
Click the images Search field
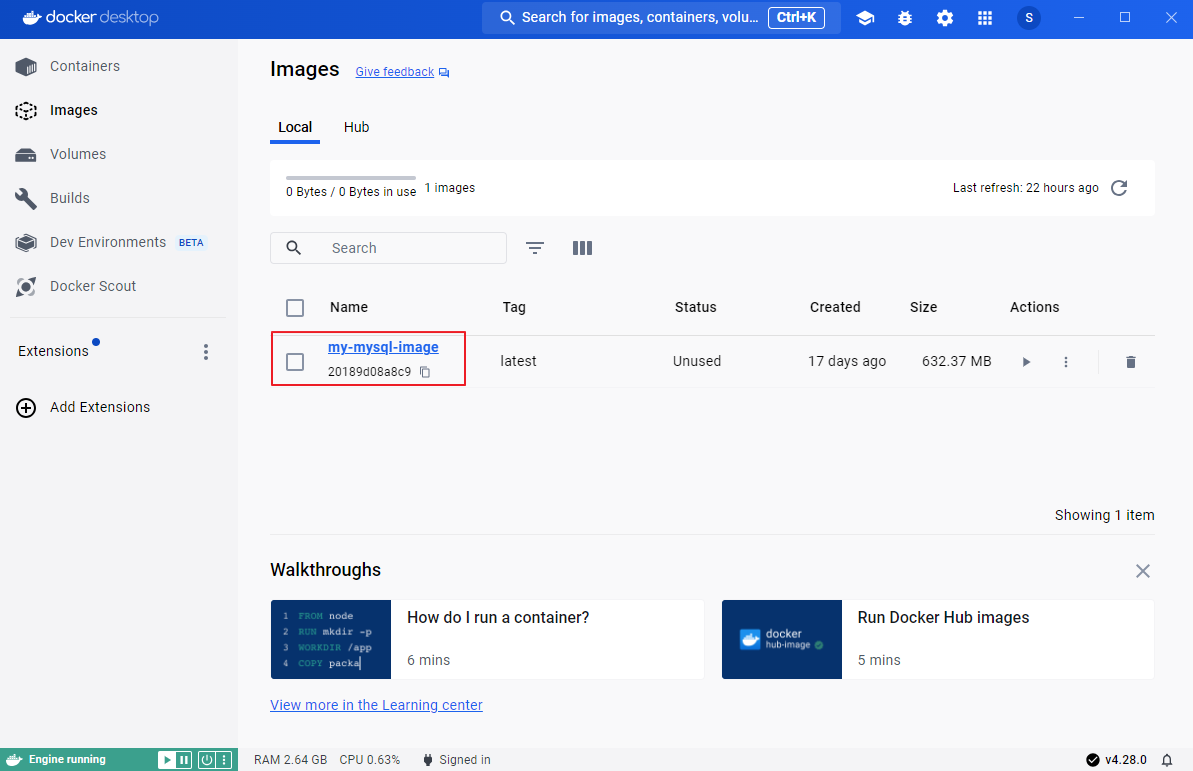pos(389,248)
